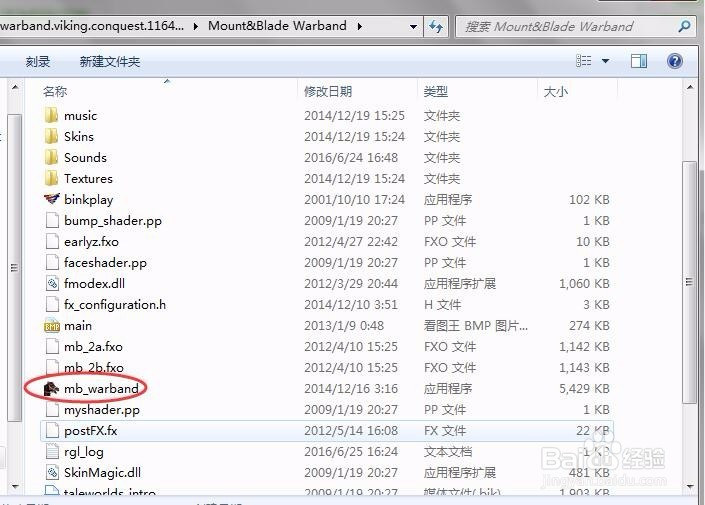Click the warband.viking.conquest breadcrumb
The image size is (705, 505).
92,26
